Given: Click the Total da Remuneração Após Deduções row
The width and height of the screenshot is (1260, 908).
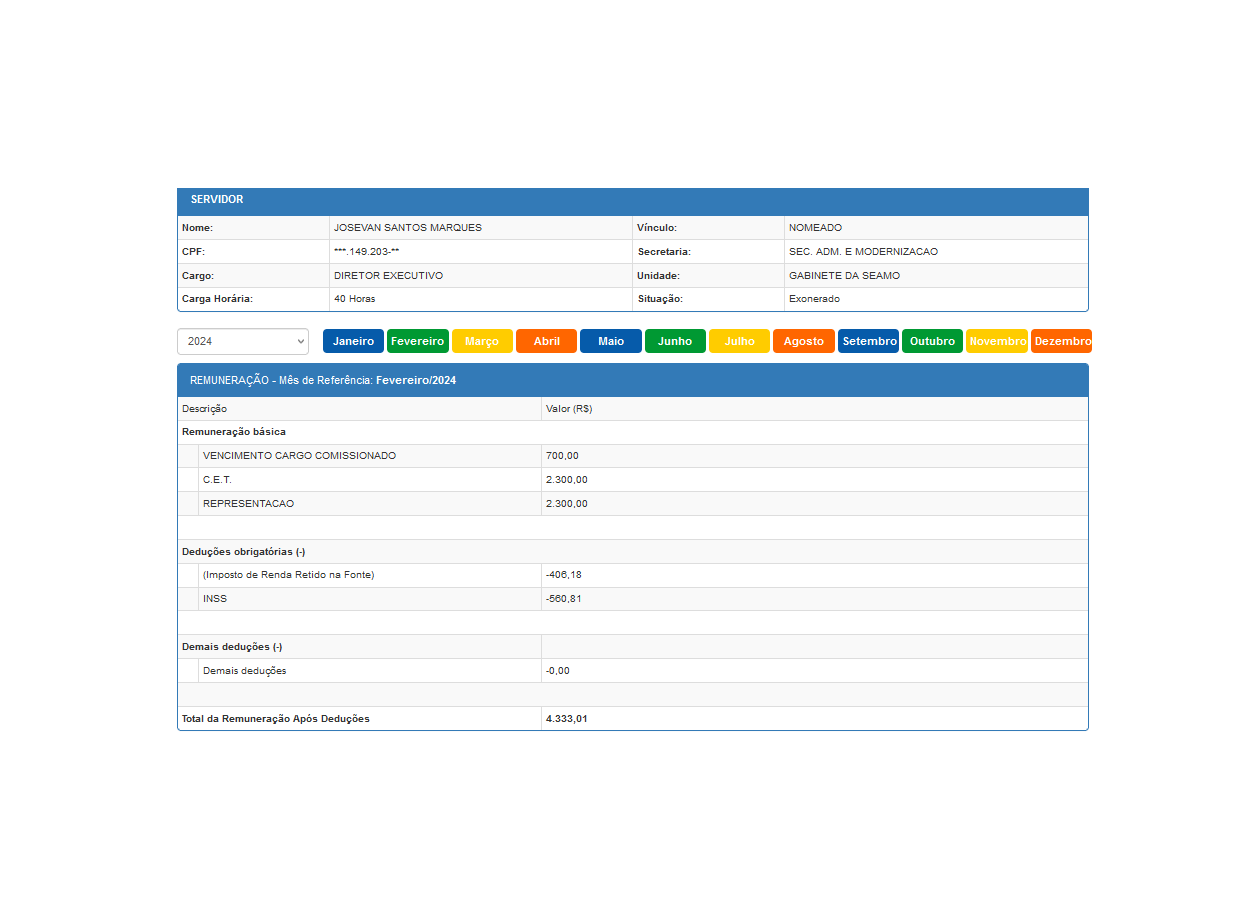Looking at the screenshot, I should click(276, 719).
